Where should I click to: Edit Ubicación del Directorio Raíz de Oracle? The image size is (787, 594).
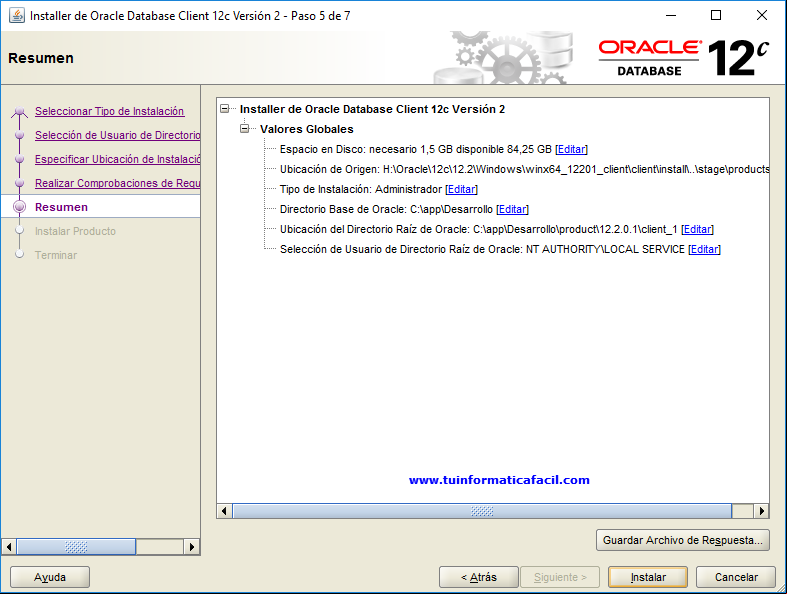[697, 229]
